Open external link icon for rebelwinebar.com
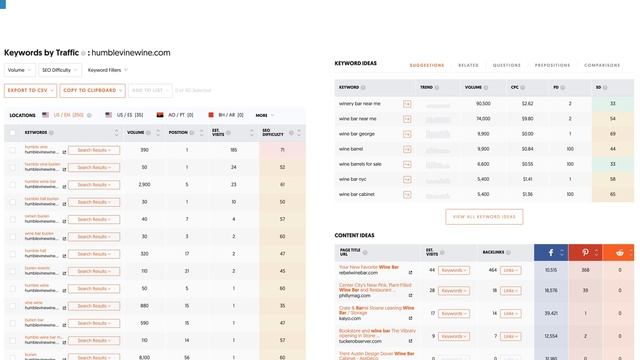The height and width of the screenshot is (360, 640). coord(410,273)
